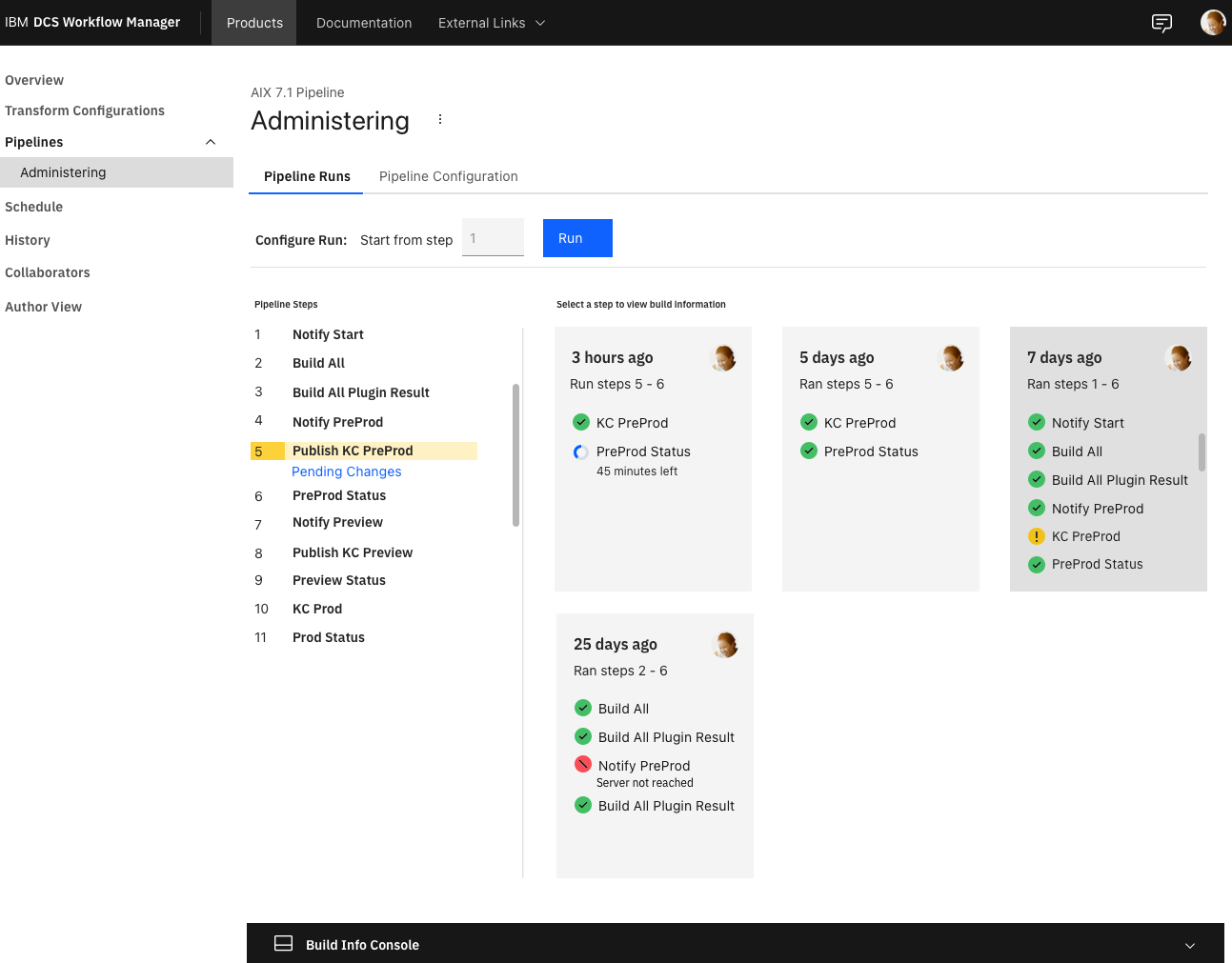Expand the External Links dropdown

[492, 23]
